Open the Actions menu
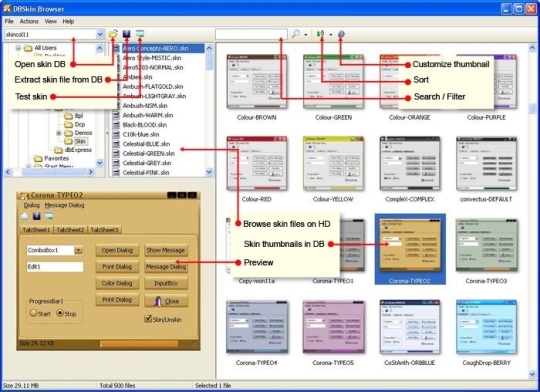 [29, 21]
